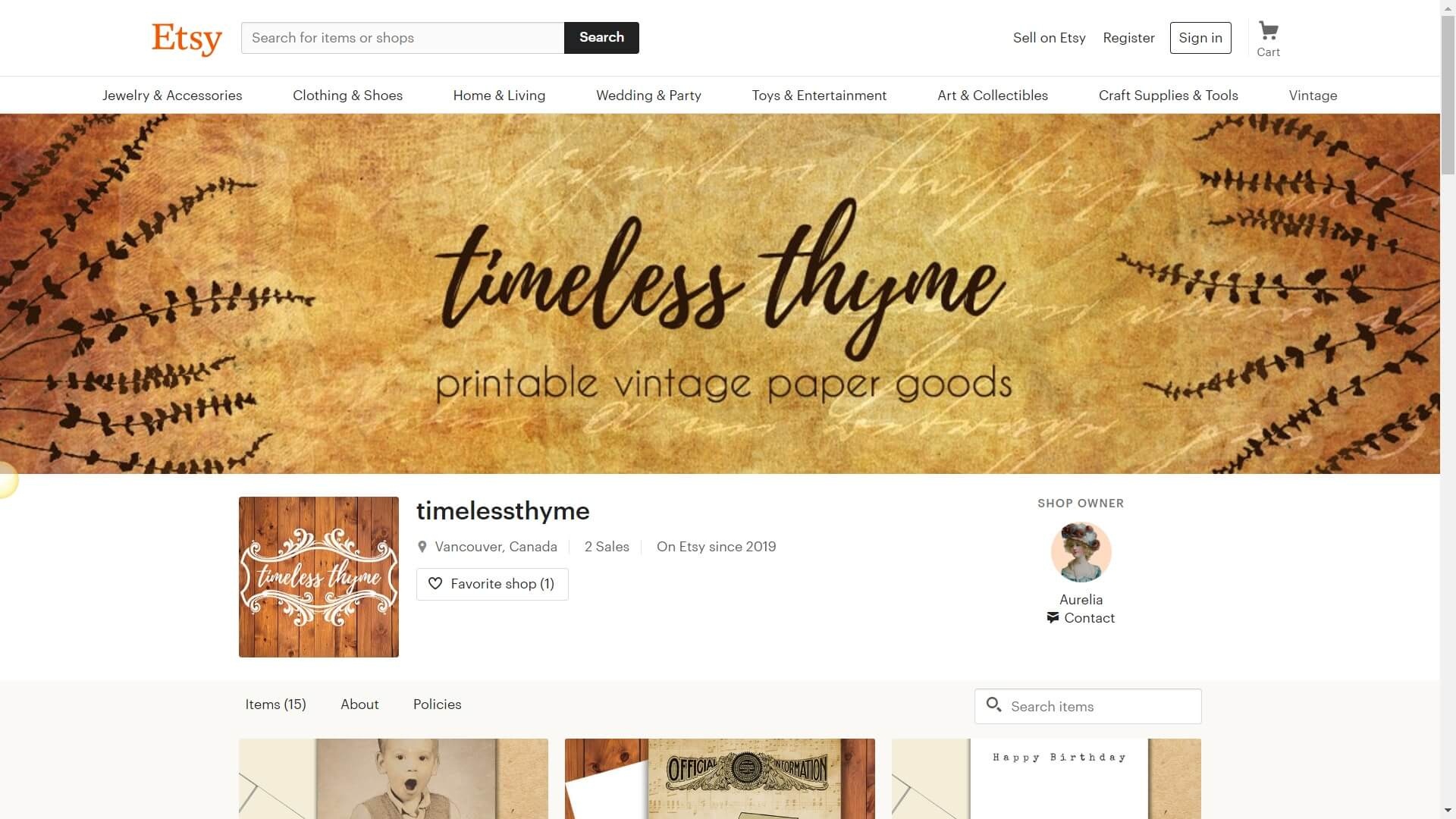Click the Etsy logo

pyautogui.click(x=187, y=39)
